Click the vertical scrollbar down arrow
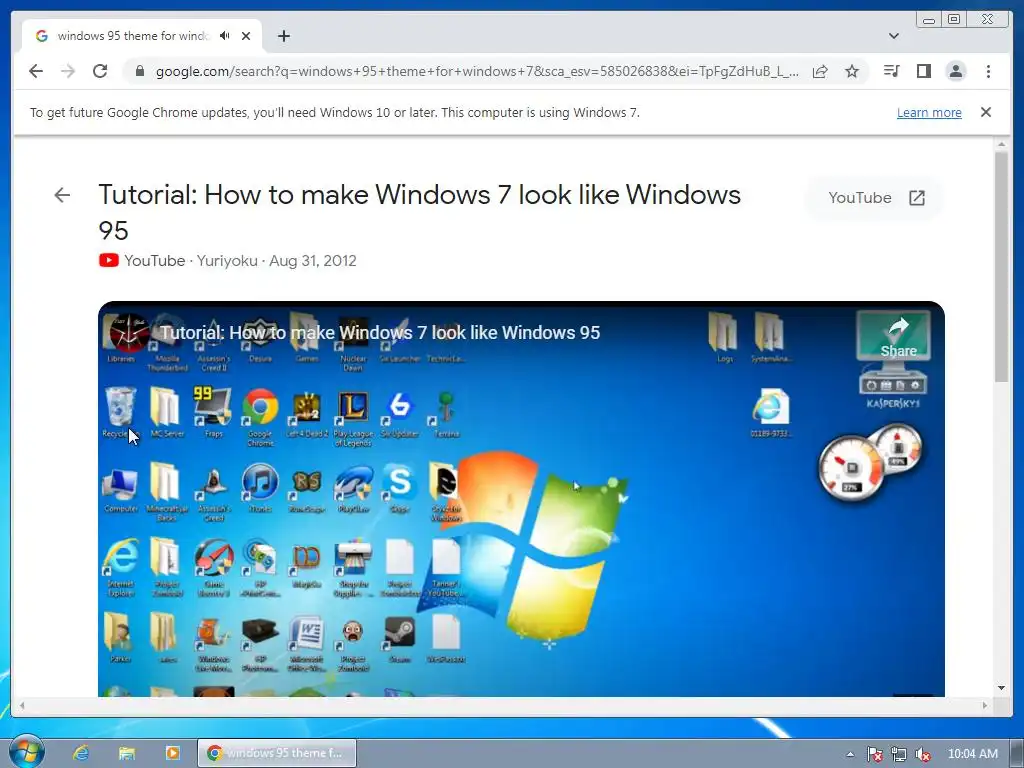 tap(1002, 688)
